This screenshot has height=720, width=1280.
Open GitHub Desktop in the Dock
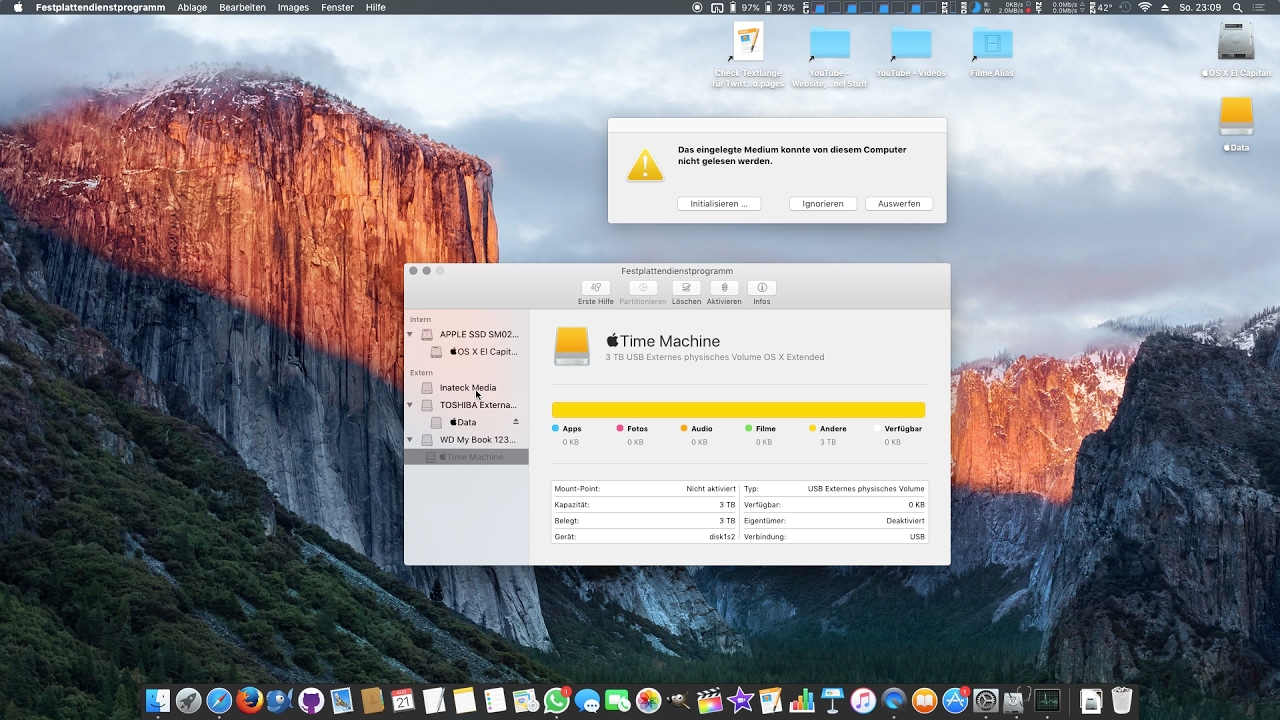pyautogui.click(x=311, y=701)
